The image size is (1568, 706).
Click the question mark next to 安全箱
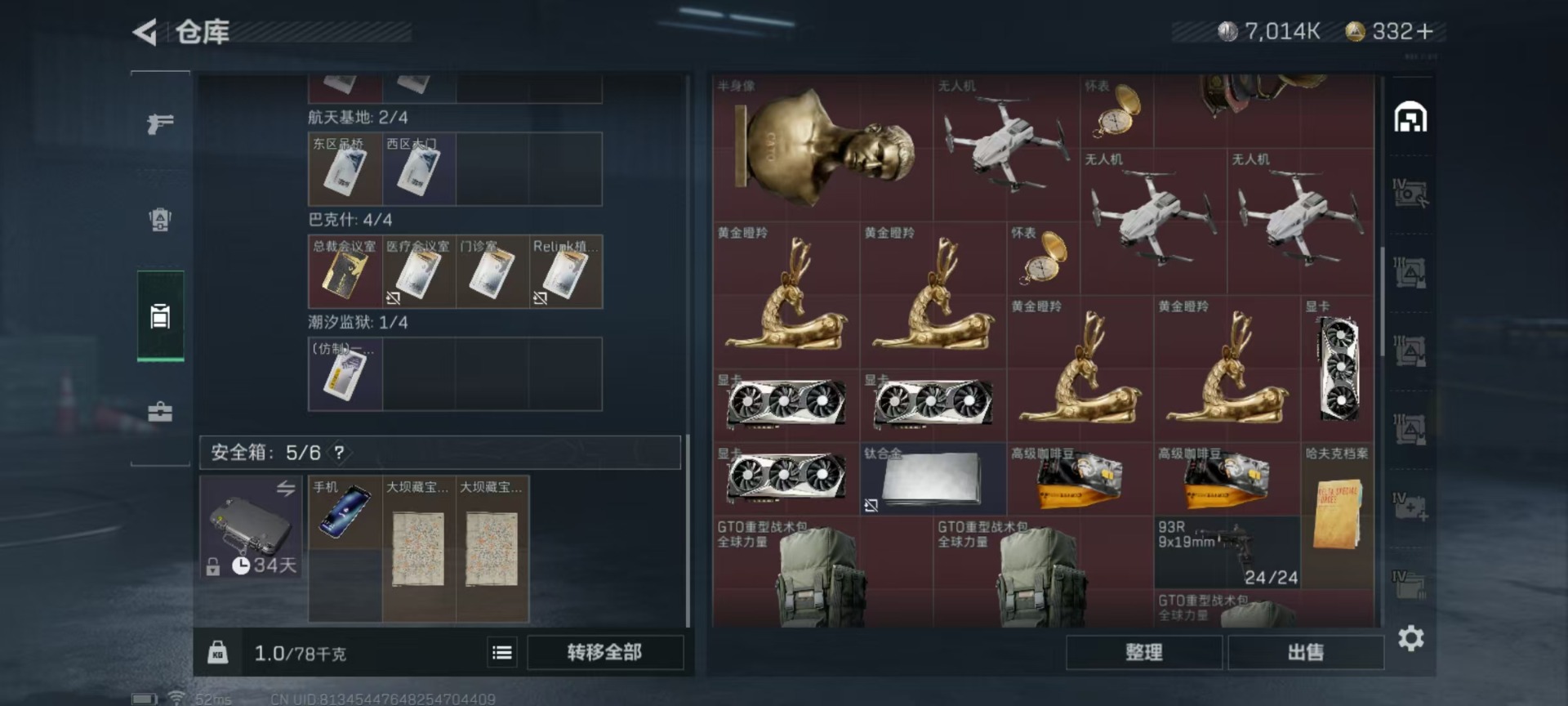click(x=339, y=452)
